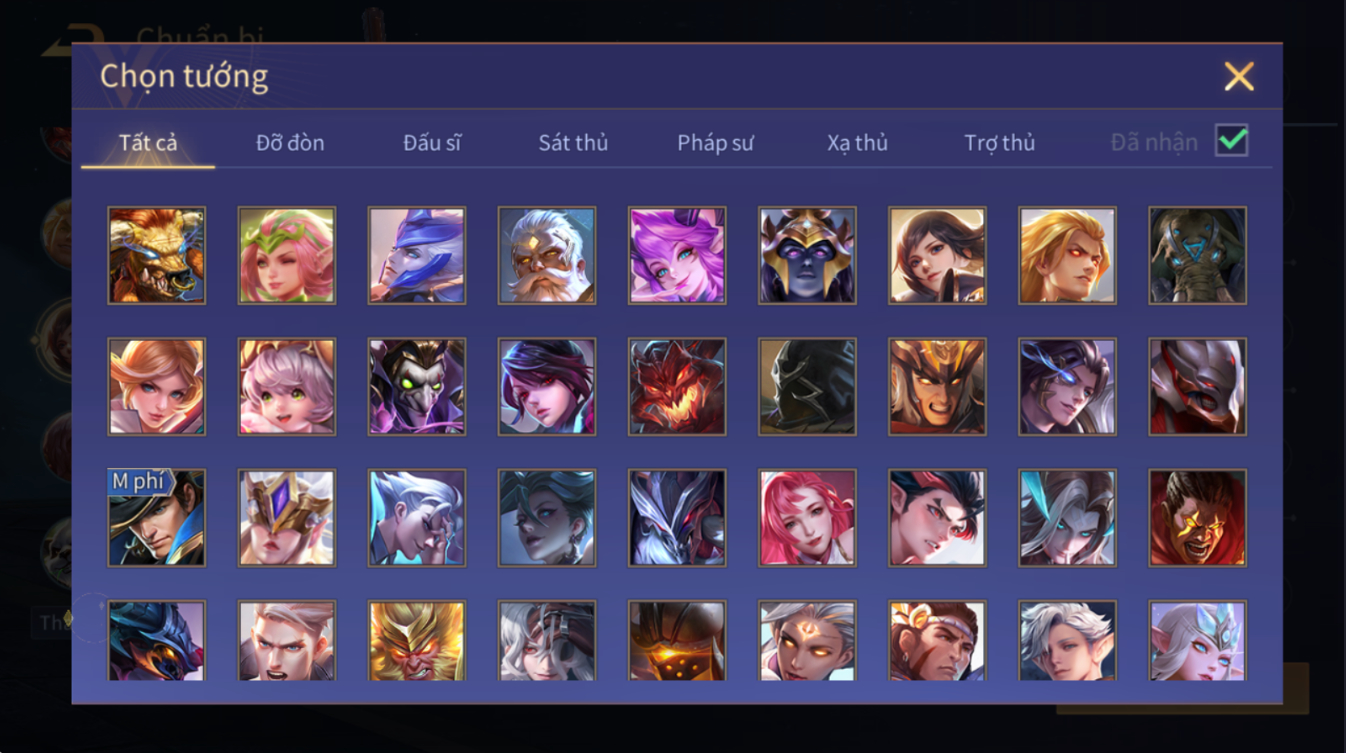
Task: Pick the pink-haired hero with green leaf crown
Action: [x=287, y=255]
